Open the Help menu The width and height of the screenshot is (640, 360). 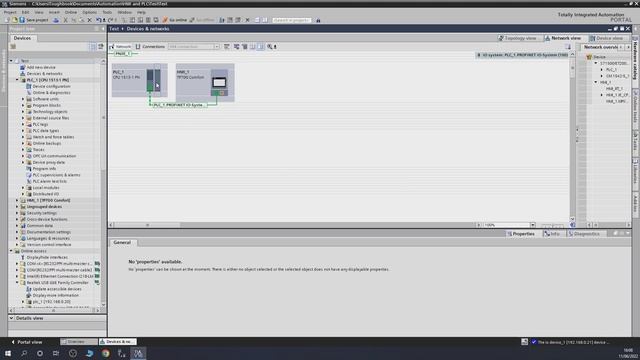point(141,12)
